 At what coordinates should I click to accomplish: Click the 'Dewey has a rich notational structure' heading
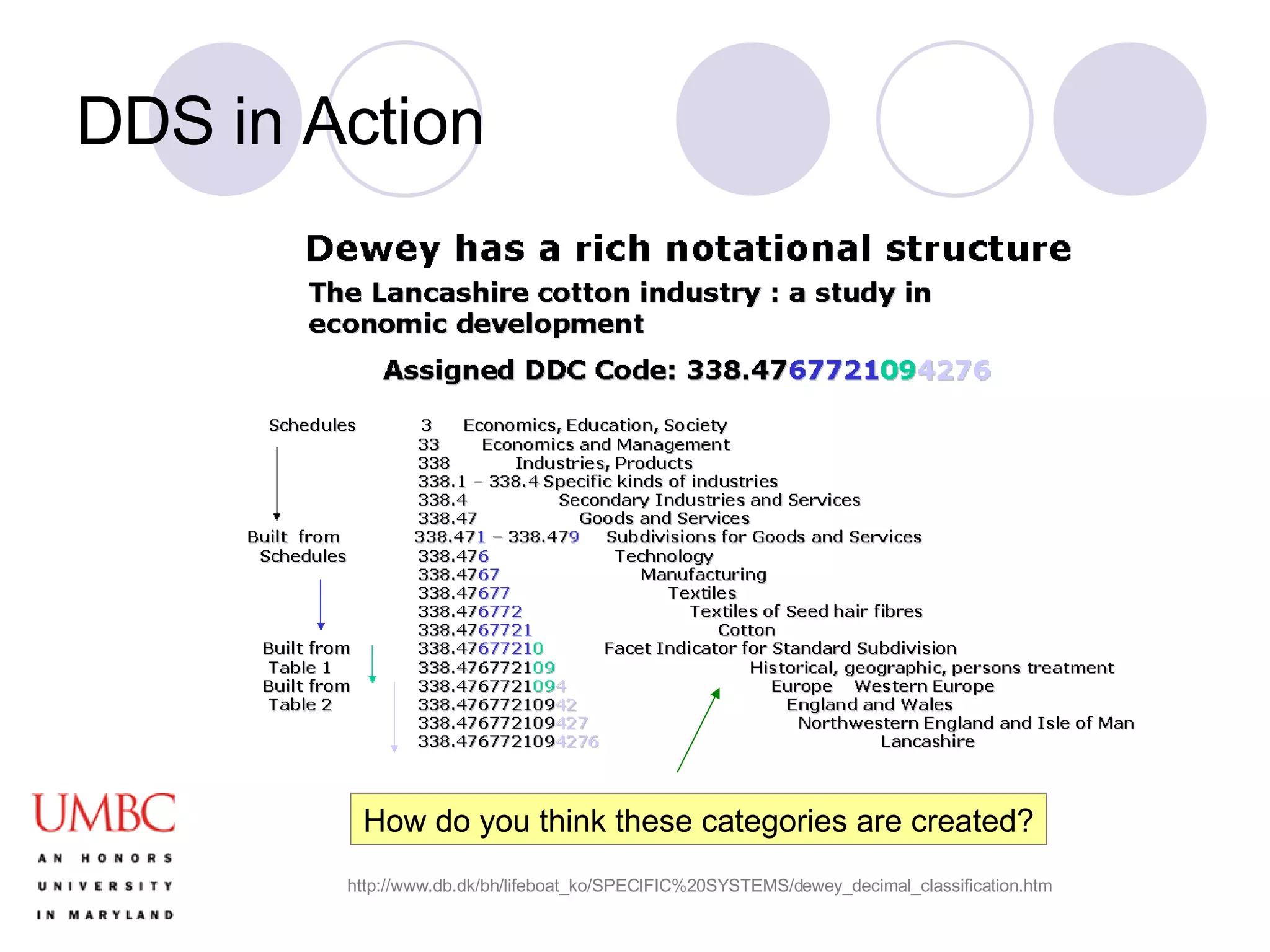tap(688, 249)
